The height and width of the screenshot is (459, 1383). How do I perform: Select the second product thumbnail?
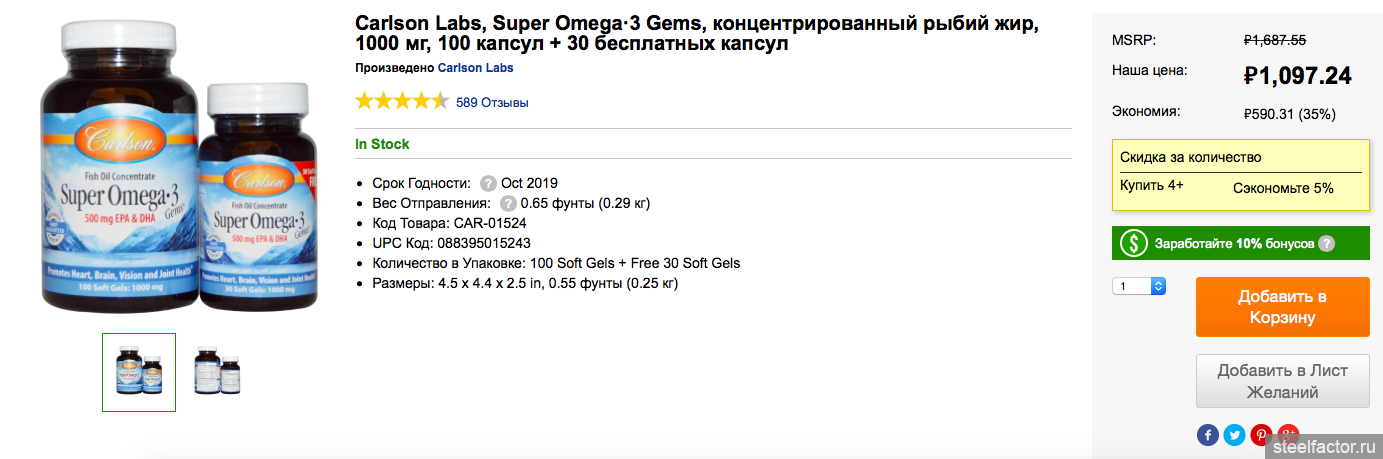(x=217, y=372)
